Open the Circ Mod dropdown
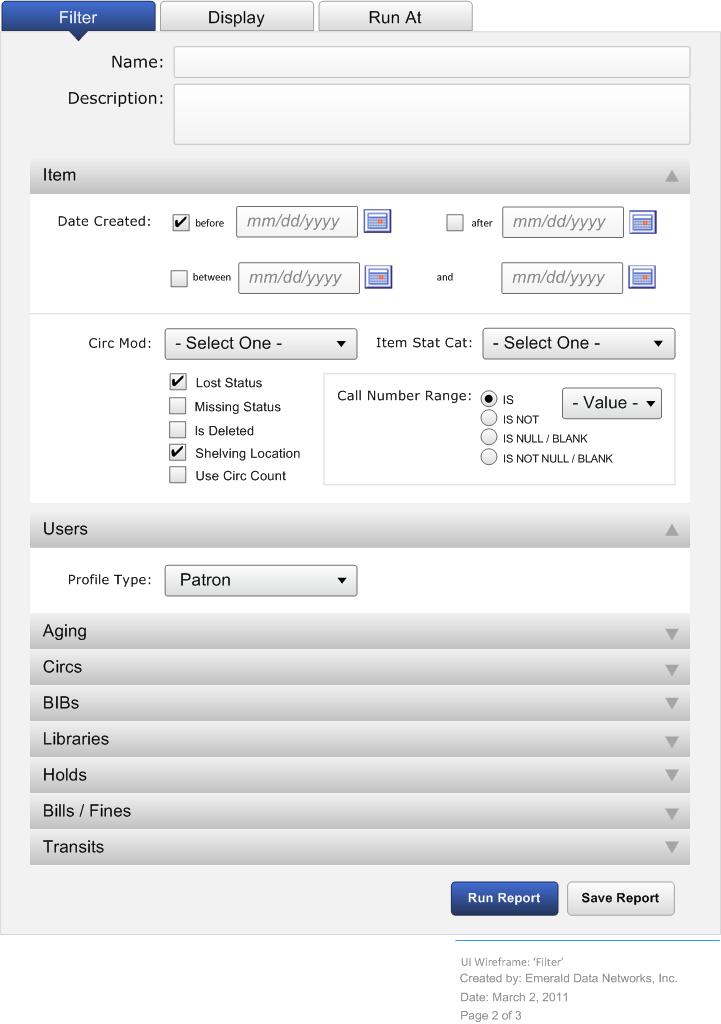The height and width of the screenshot is (1024, 721). (260, 344)
